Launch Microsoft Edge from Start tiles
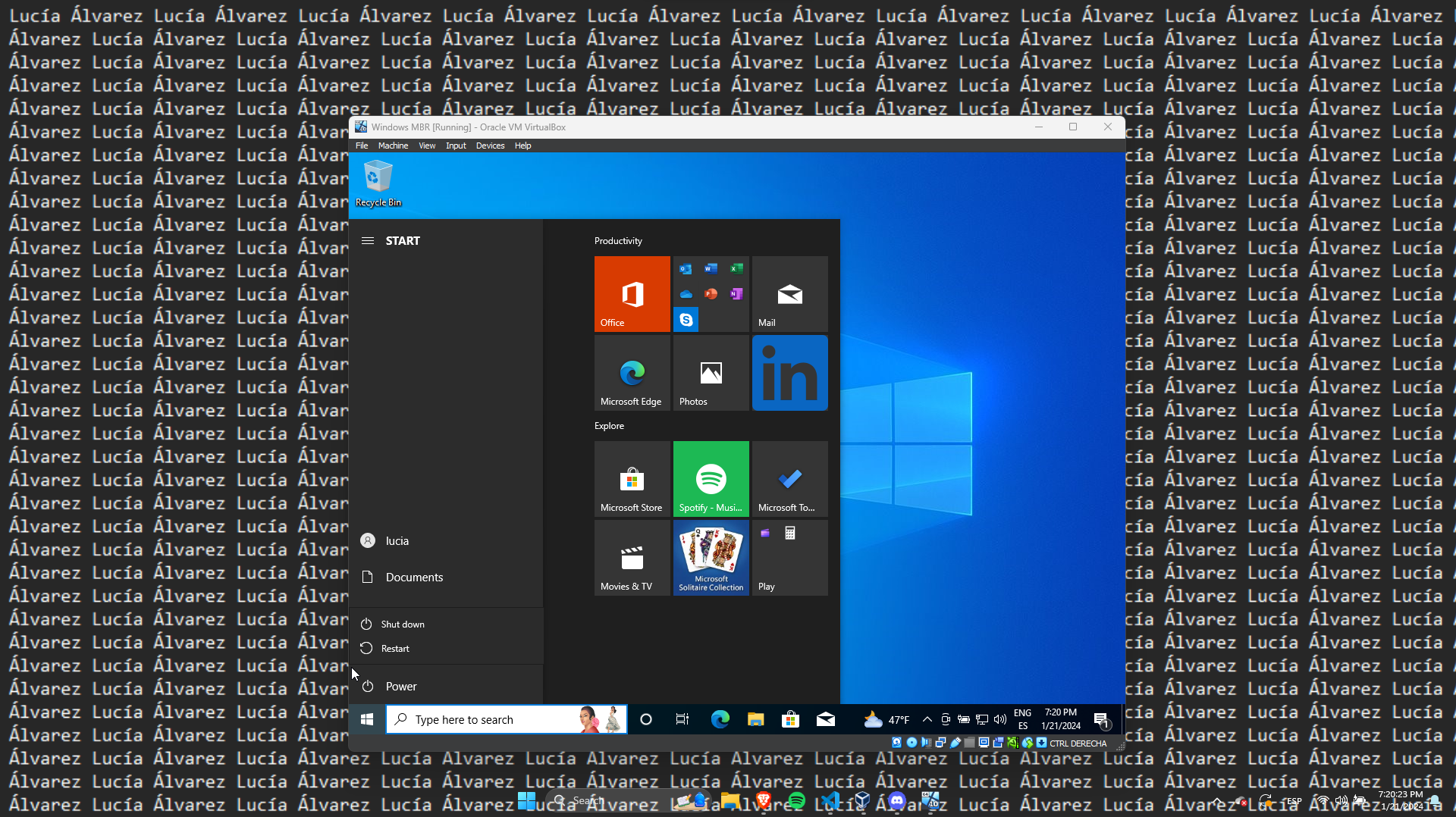The height and width of the screenshot is (817, 1456). coord(632,373)
